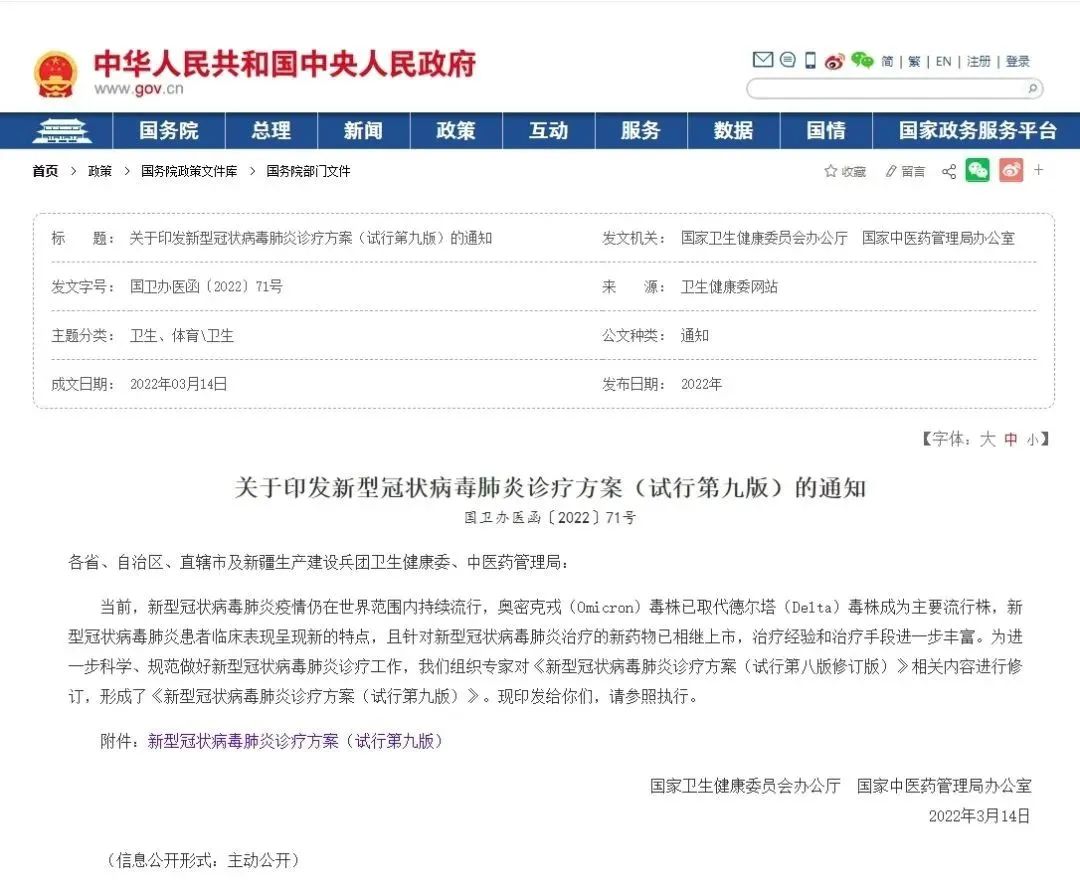Screen dimensions: 1080x895
Task: Click the share icon in breadcrumb bar
Action: 949,171
